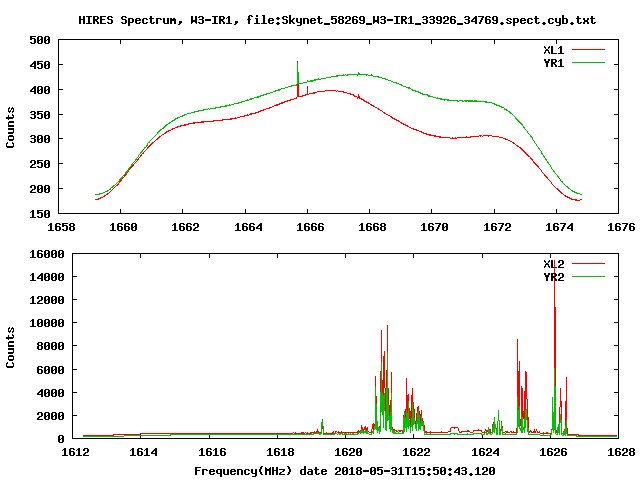Select the XL1 legend label
The width and height of the screenshot is (640, 480).
(x=553, y=50)
